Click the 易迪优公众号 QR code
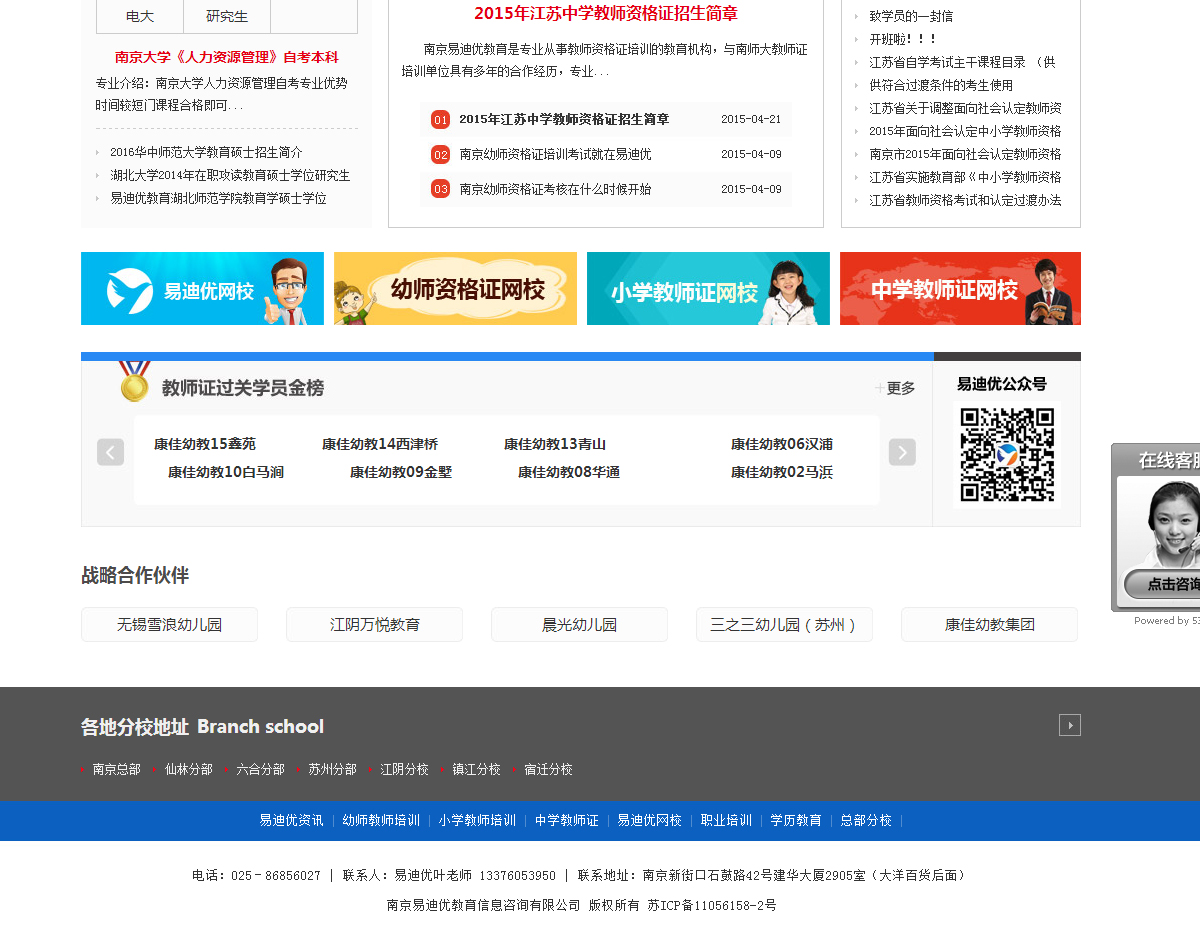 pyautogui.click(x=1007, y=455)
